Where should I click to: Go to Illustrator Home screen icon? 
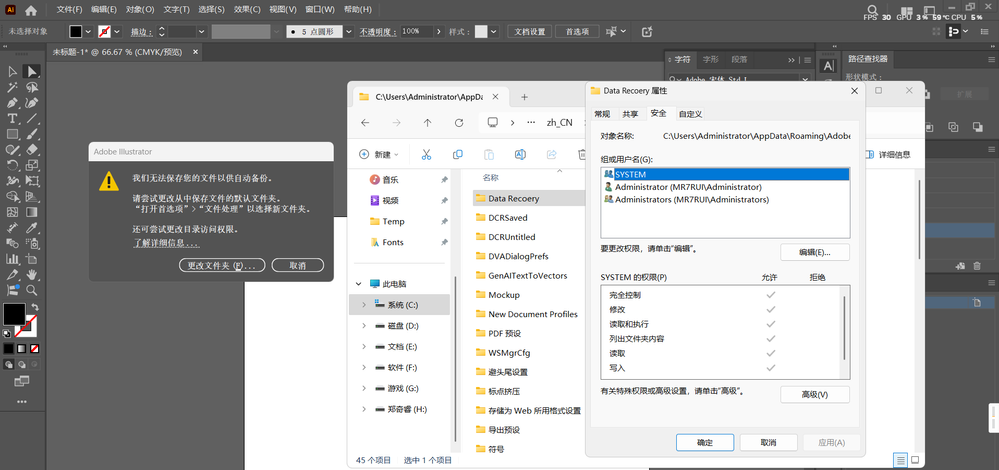click(x=30, y=10)
